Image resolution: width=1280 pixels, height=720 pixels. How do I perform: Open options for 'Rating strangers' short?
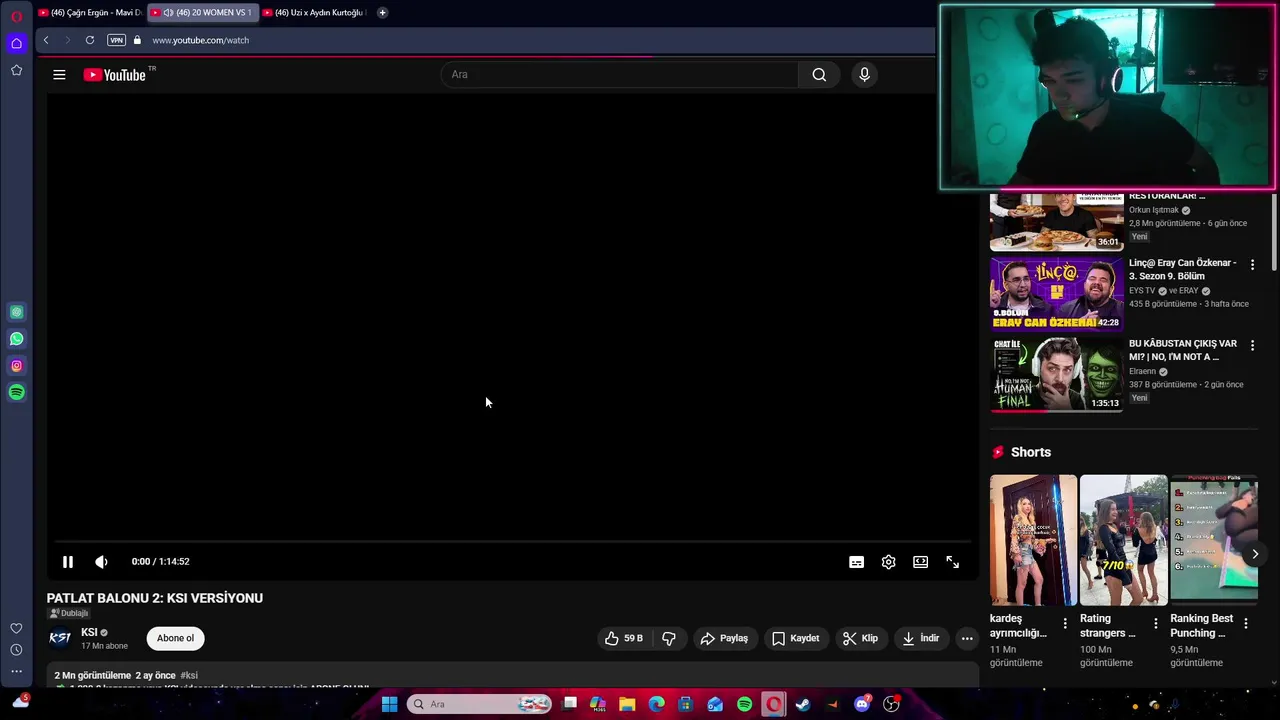[1155, 623]
